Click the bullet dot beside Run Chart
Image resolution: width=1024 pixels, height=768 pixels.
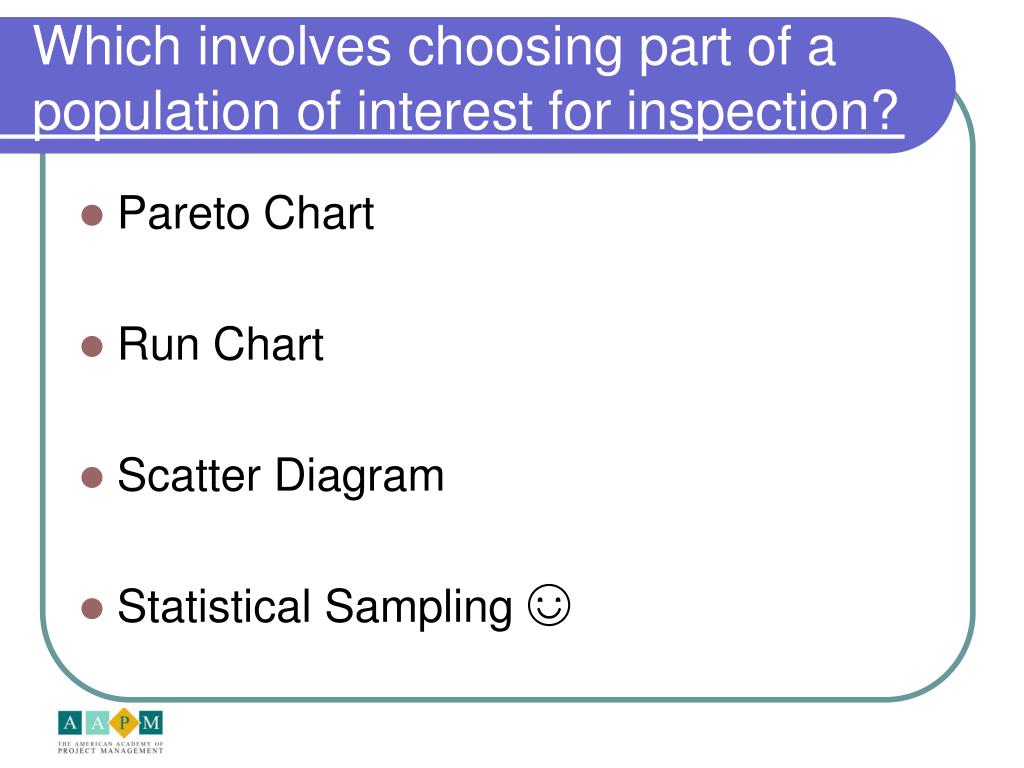pyautogui.click(x=92, y=346)
